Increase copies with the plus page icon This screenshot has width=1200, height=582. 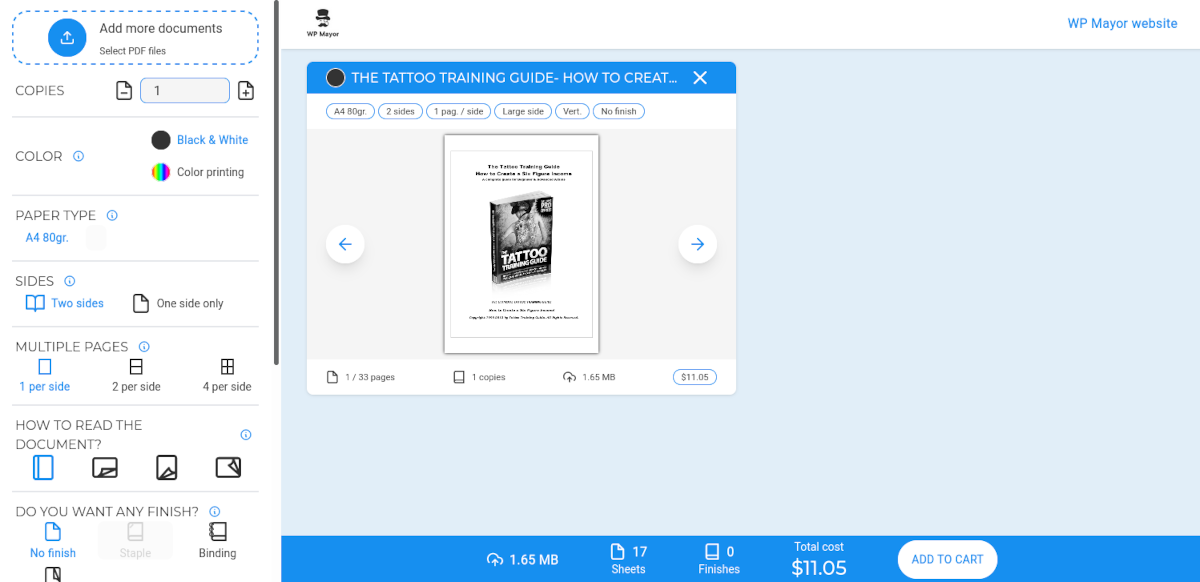pos(246,91)
